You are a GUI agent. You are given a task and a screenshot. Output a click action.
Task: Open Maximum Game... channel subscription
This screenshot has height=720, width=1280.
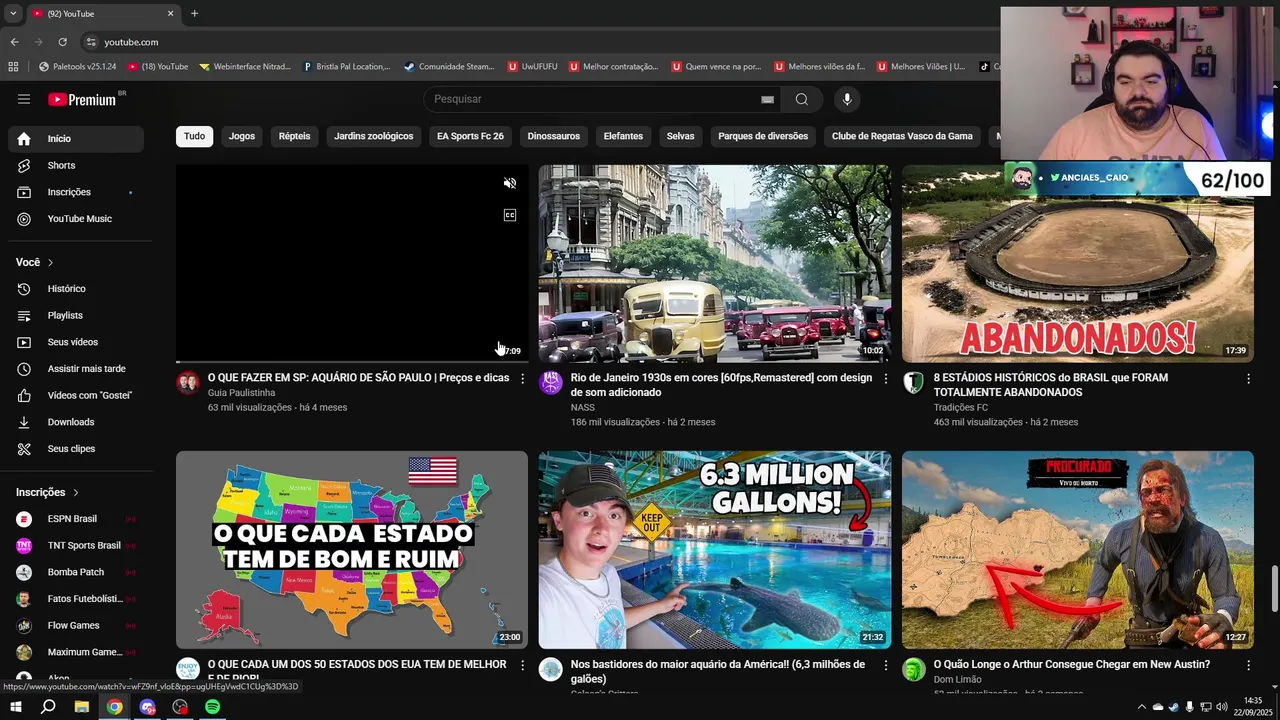click(x=76, y=652)
